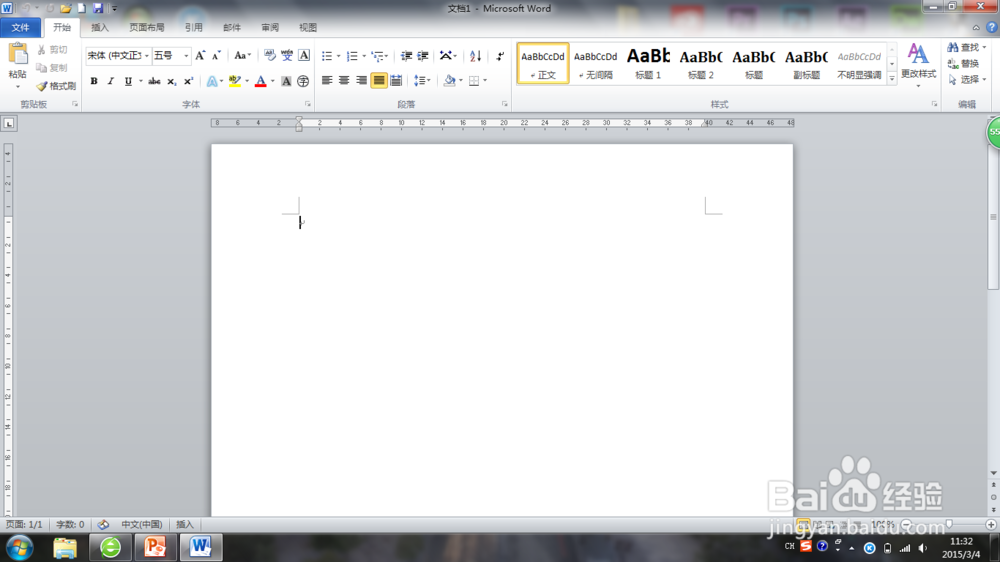The width and height of the screenshot is (1000, 562).
Task: Decrease paragraph indent
Action: (406, 56)
